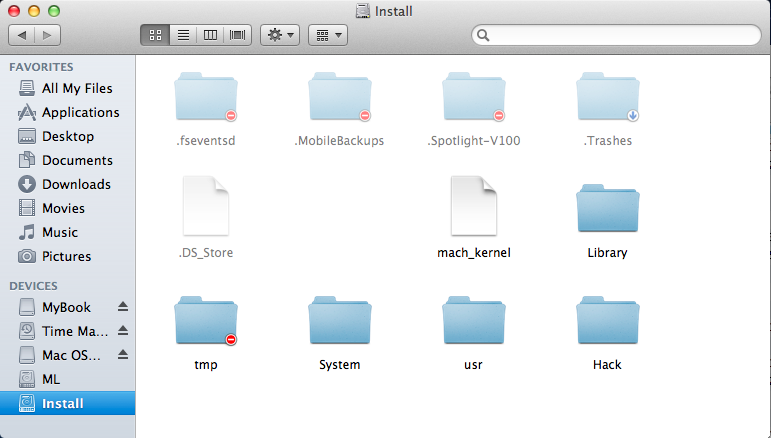Click the System folder name label
771x438 pixels.
click(x=340, y=365)
